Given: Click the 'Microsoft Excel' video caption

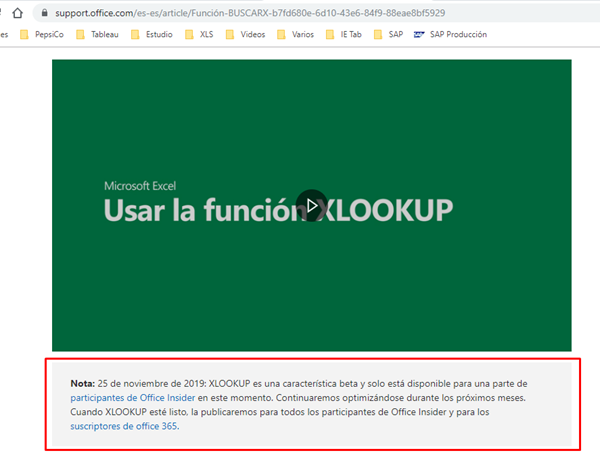Looking at the screenshot, I should 140,186.
